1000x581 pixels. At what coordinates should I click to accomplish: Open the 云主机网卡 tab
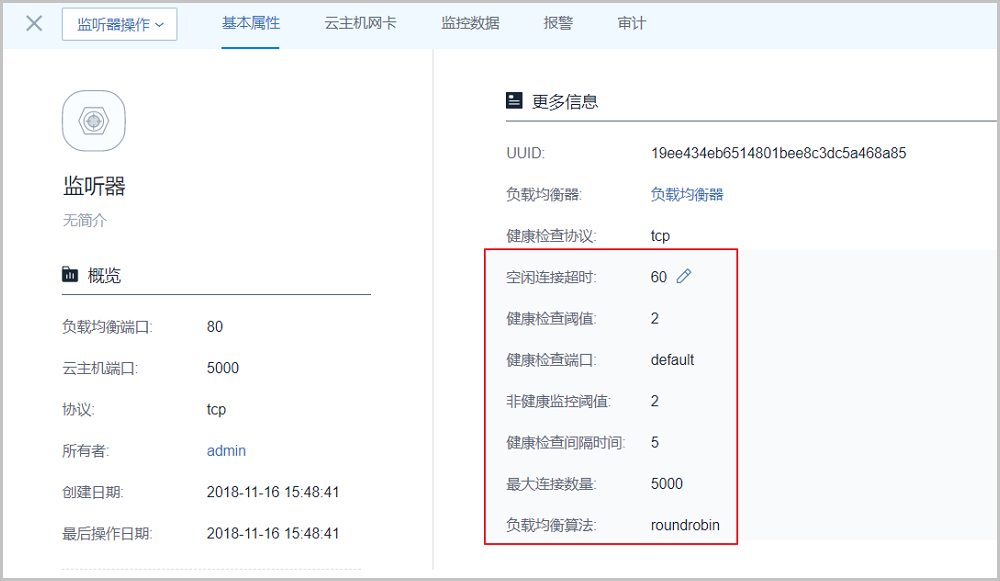coord(360,23)
